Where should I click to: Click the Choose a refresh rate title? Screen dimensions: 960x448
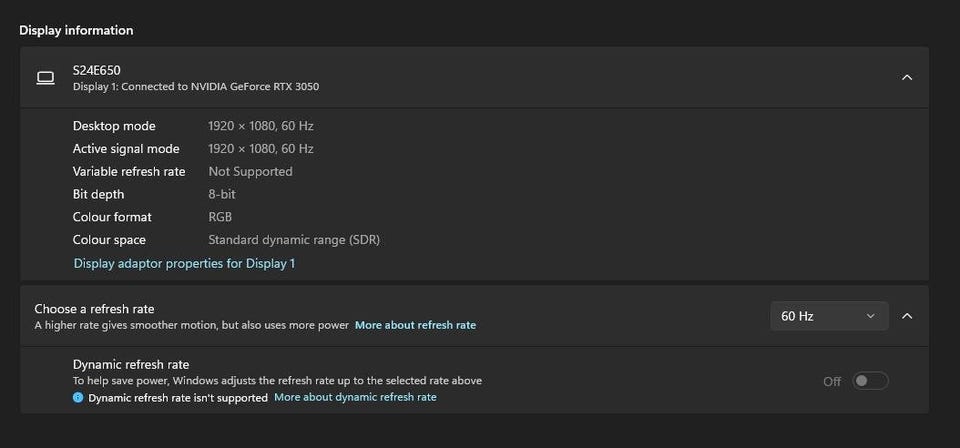click(x=94, y=309)
